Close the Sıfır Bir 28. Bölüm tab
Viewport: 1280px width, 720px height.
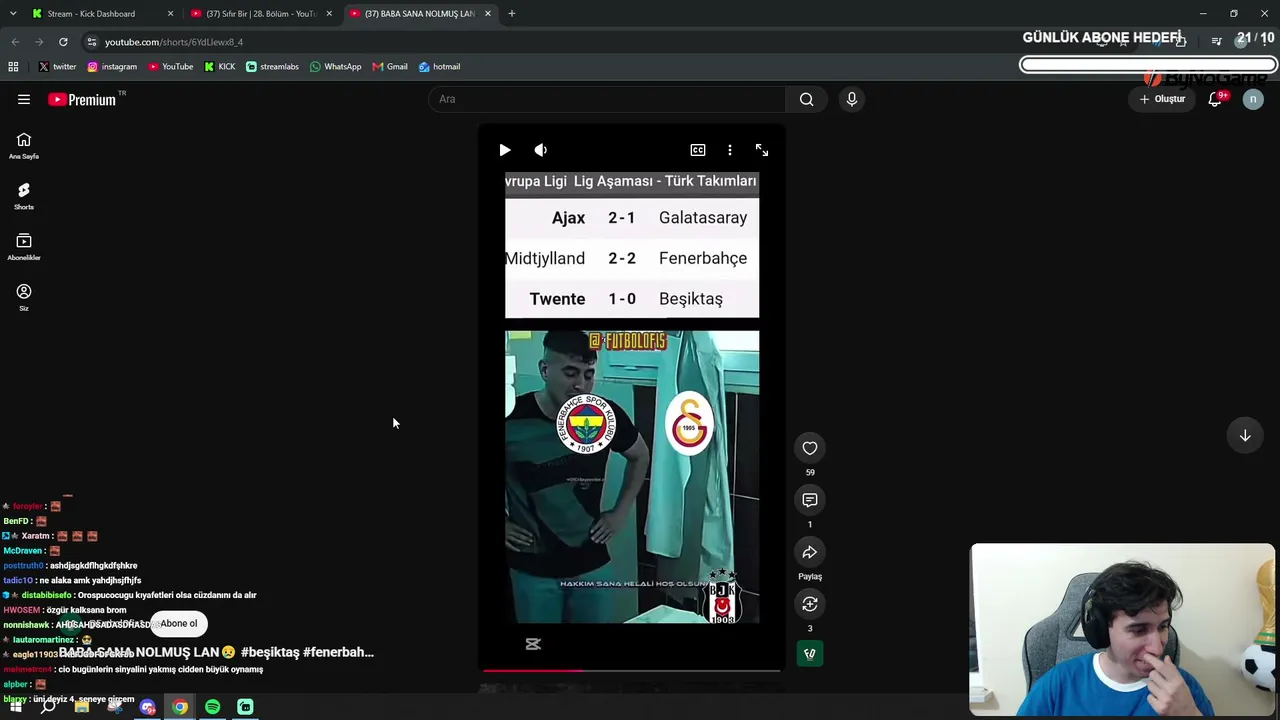point(329,14)
